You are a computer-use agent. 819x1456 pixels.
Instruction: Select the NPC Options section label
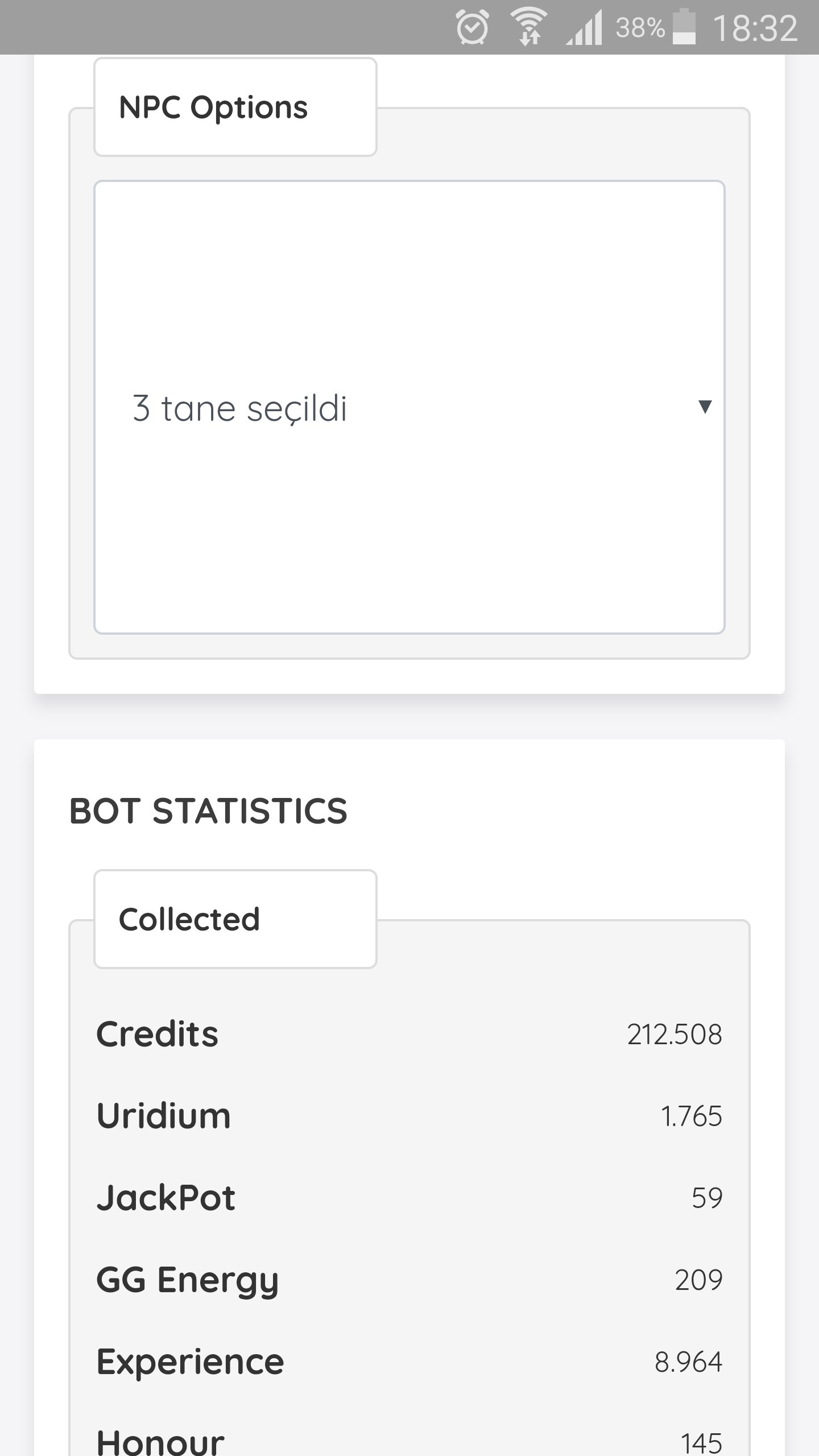pyautogui.click(x=213, y=107)
